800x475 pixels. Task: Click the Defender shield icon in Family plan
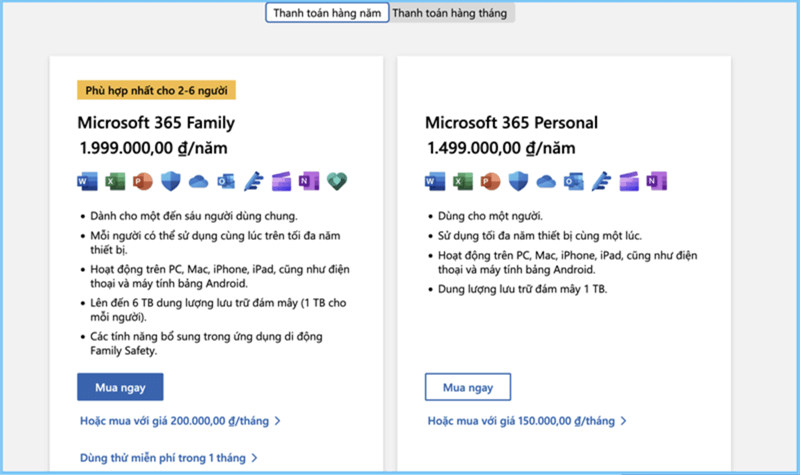pos(171,181)
